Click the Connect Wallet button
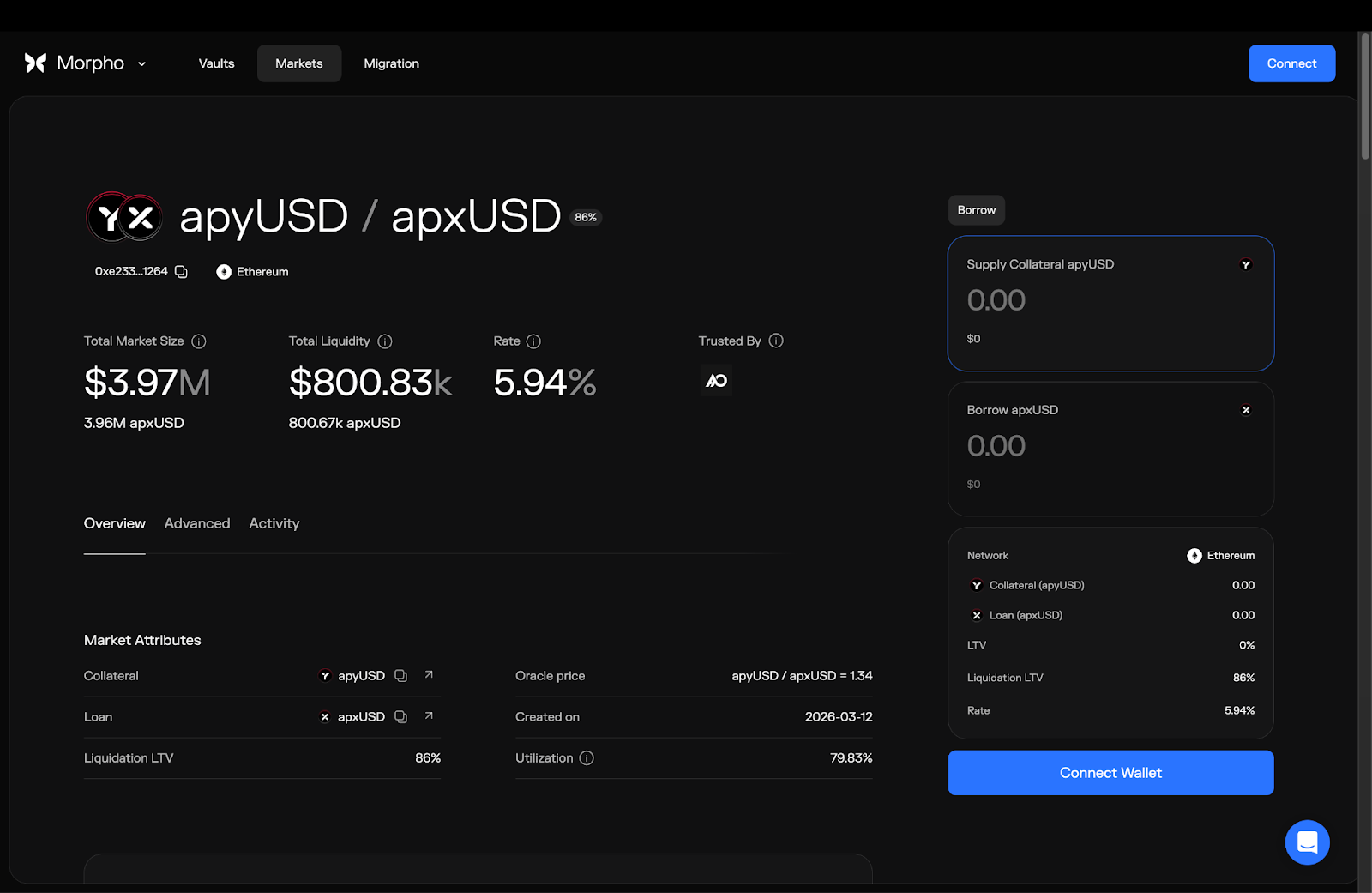1372x893 pixels. tap(1110, 773)
